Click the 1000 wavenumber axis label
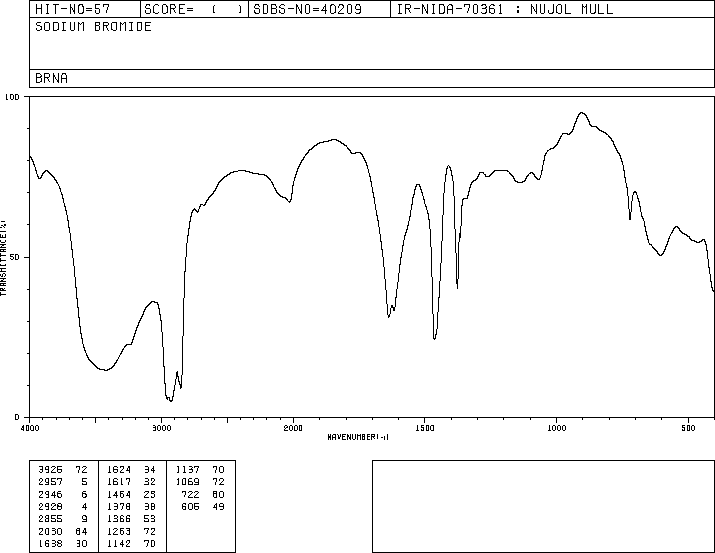The height and width of the screenshot is (553, 715). point(556,428)
